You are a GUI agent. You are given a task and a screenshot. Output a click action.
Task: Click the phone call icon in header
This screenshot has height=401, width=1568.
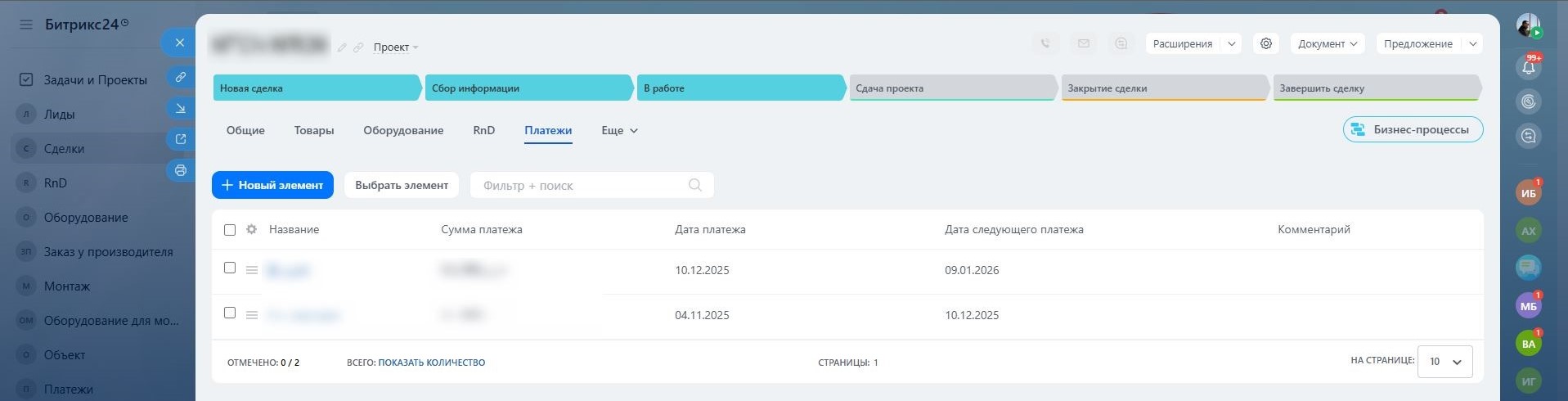tap(1045, 44)
